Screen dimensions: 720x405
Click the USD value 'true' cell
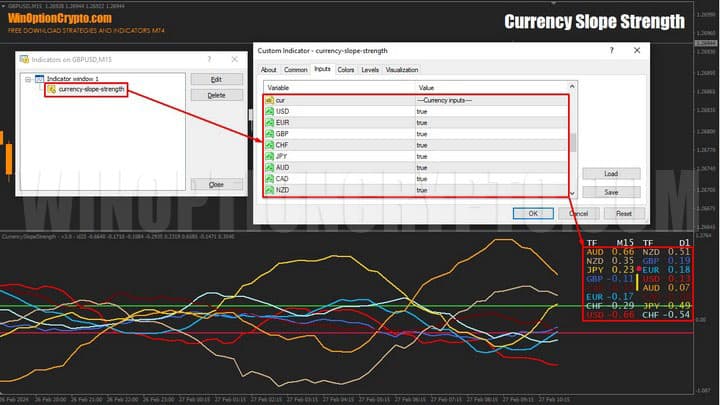click(491, 111)
